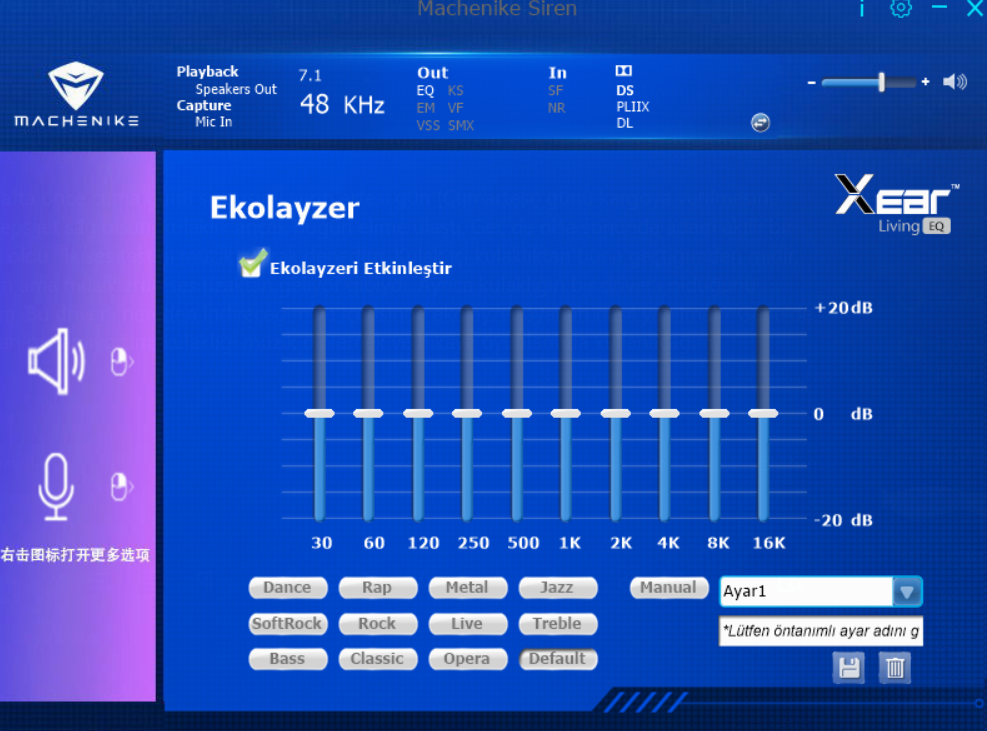Click KS indicator under Out
The height and width of the screenshot is (731, 987).
[455, 91]
